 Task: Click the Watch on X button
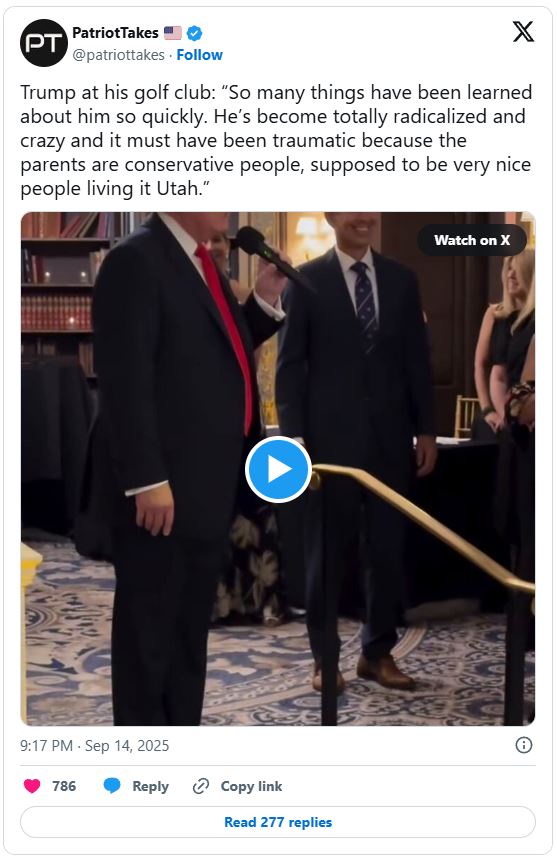[472, 240]
